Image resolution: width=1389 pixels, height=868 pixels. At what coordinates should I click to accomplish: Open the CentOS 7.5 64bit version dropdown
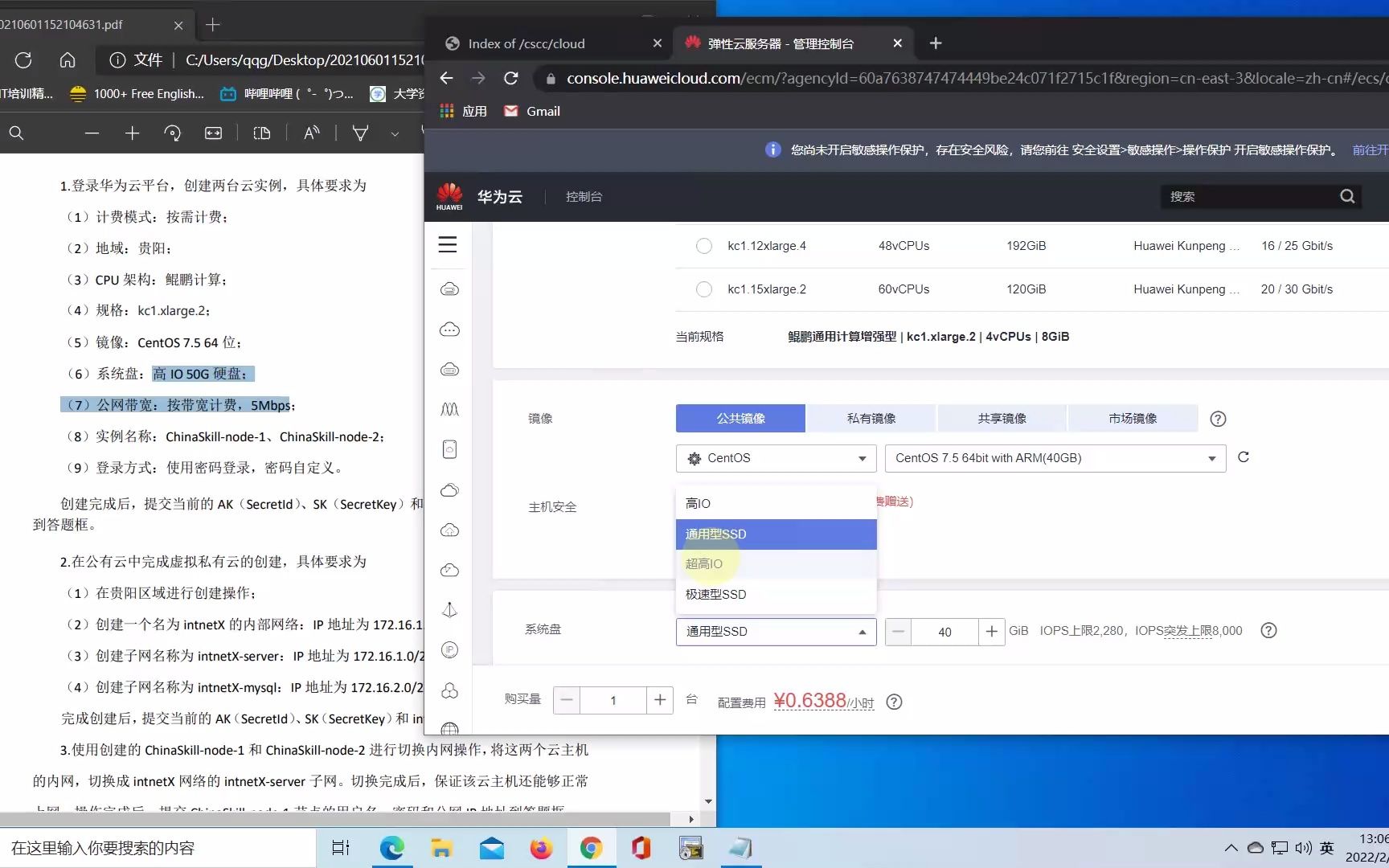pyautogui.click(x=1055, y=458)
